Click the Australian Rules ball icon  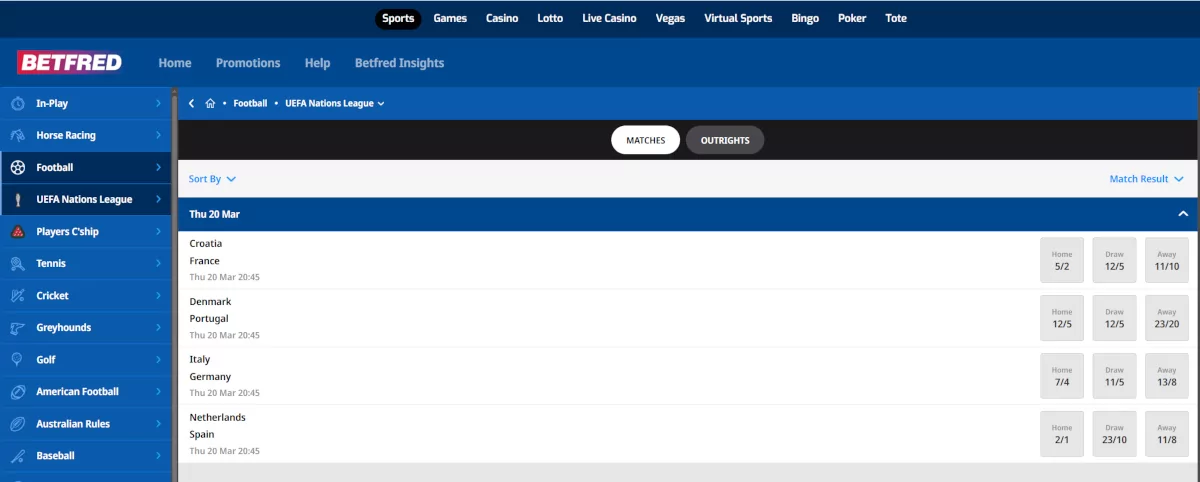point(18,423)
